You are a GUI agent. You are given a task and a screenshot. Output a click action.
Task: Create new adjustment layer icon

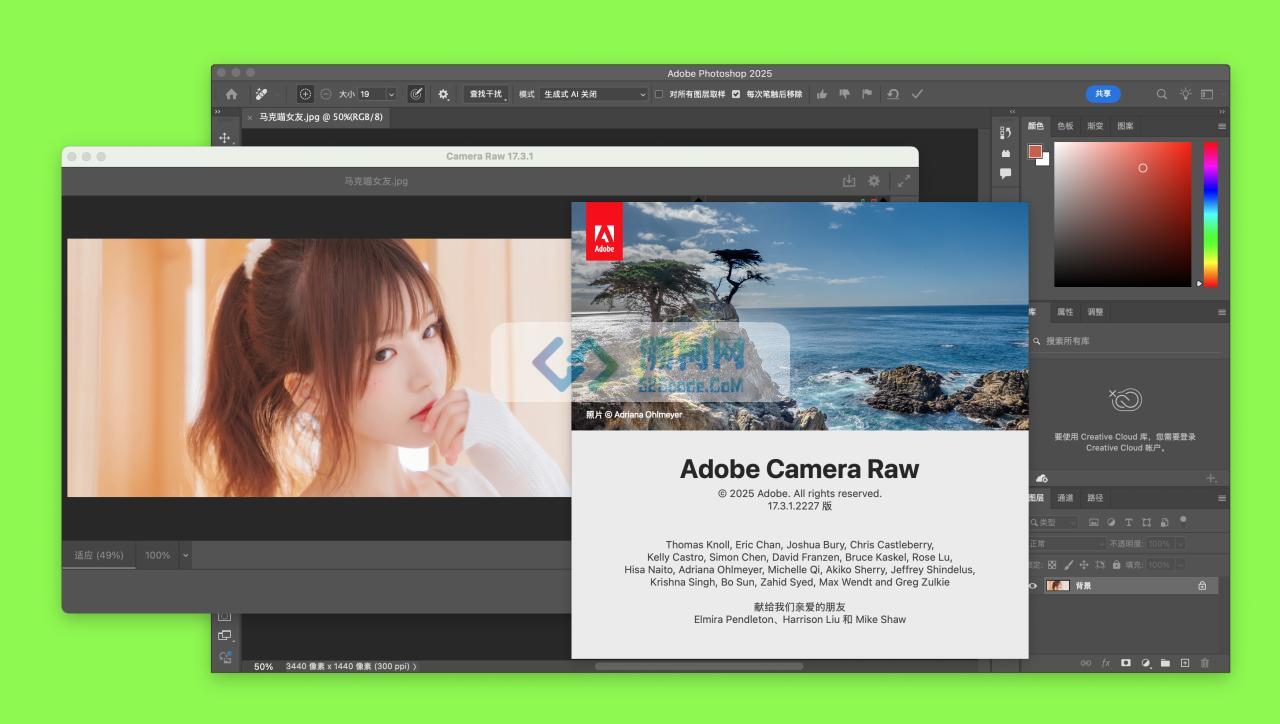(1146, 663)
